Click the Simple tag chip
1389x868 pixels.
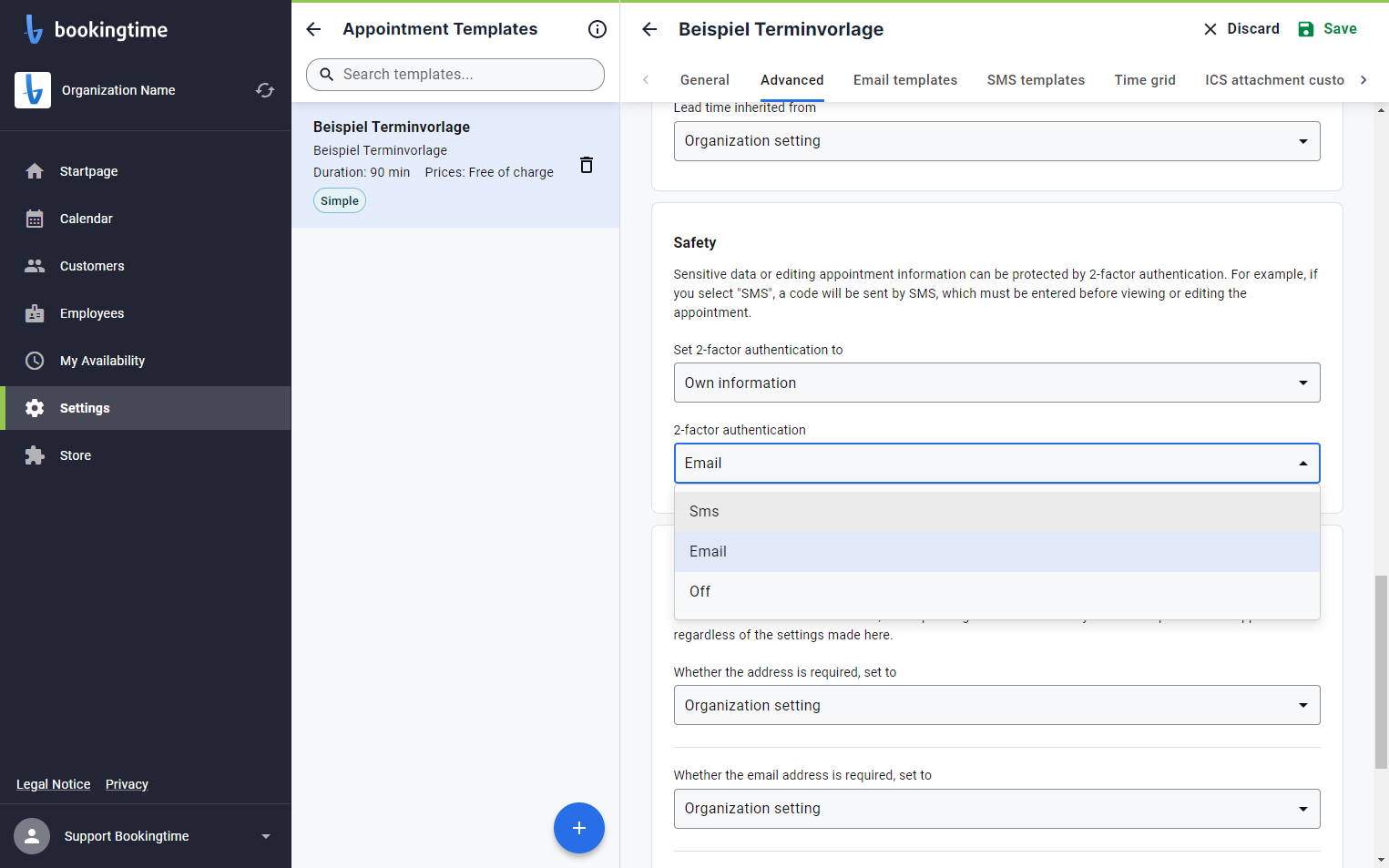coord(340,200)
